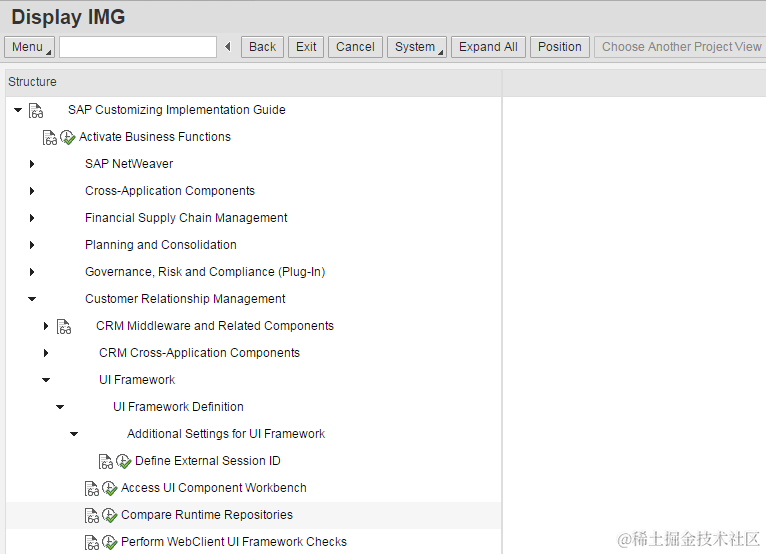Execute activity icon for Activate Business Functions
Image resolution: width=766 pixels, height=554 pixels.
(x=67, y=138)
